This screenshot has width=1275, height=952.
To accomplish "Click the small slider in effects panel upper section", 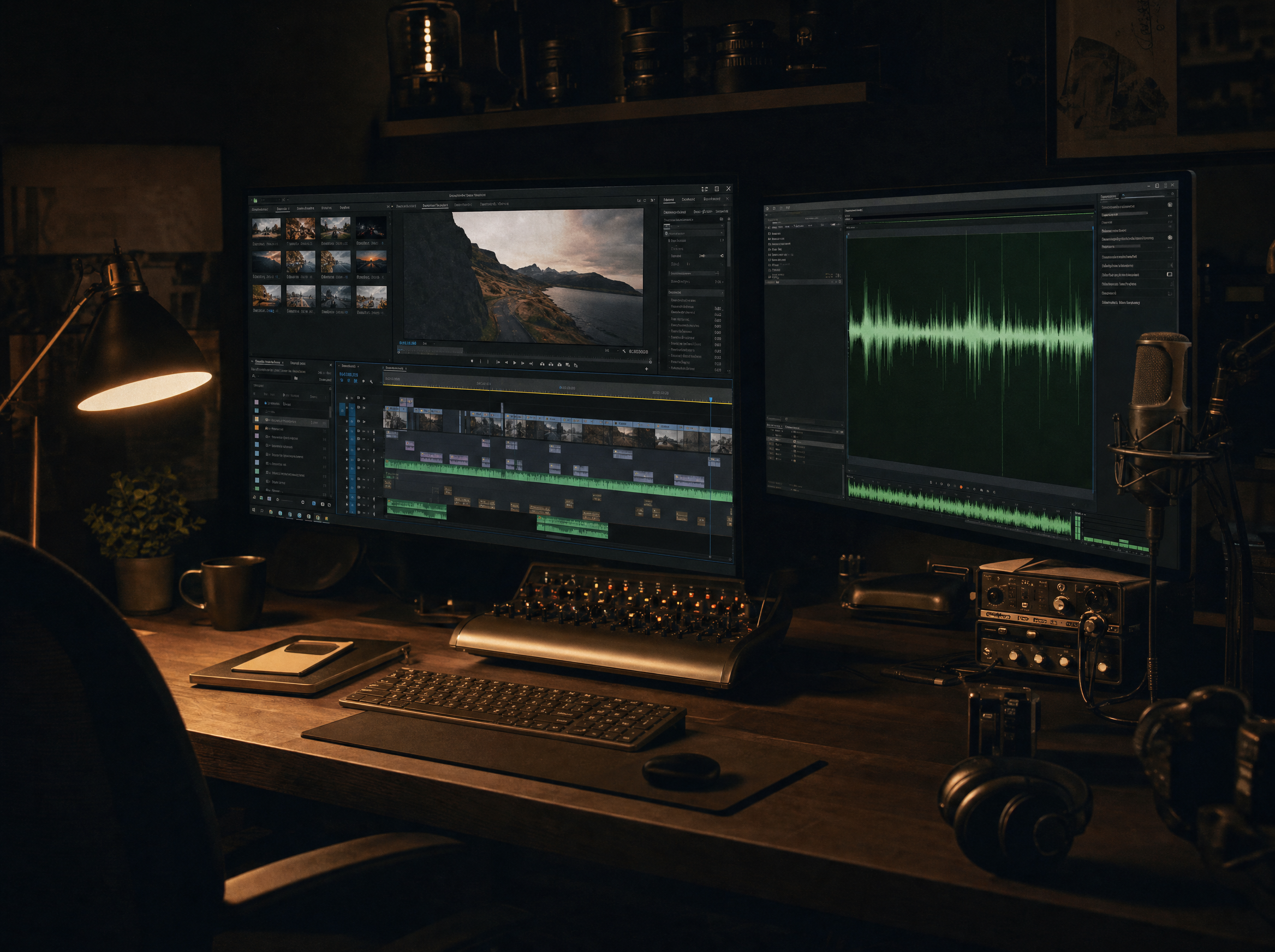I will 712,256.
